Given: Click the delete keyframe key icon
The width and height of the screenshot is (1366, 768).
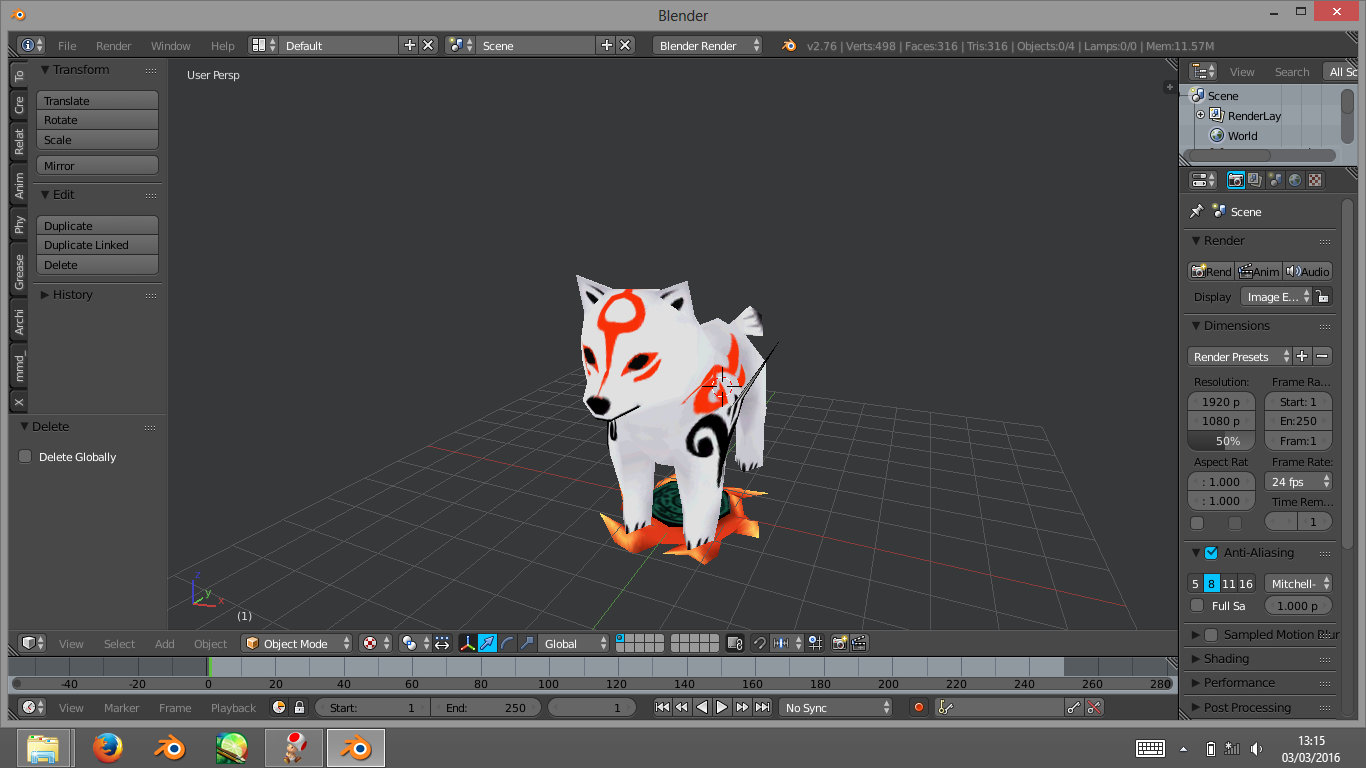Looking at the screenshot, I should 1094,707.
